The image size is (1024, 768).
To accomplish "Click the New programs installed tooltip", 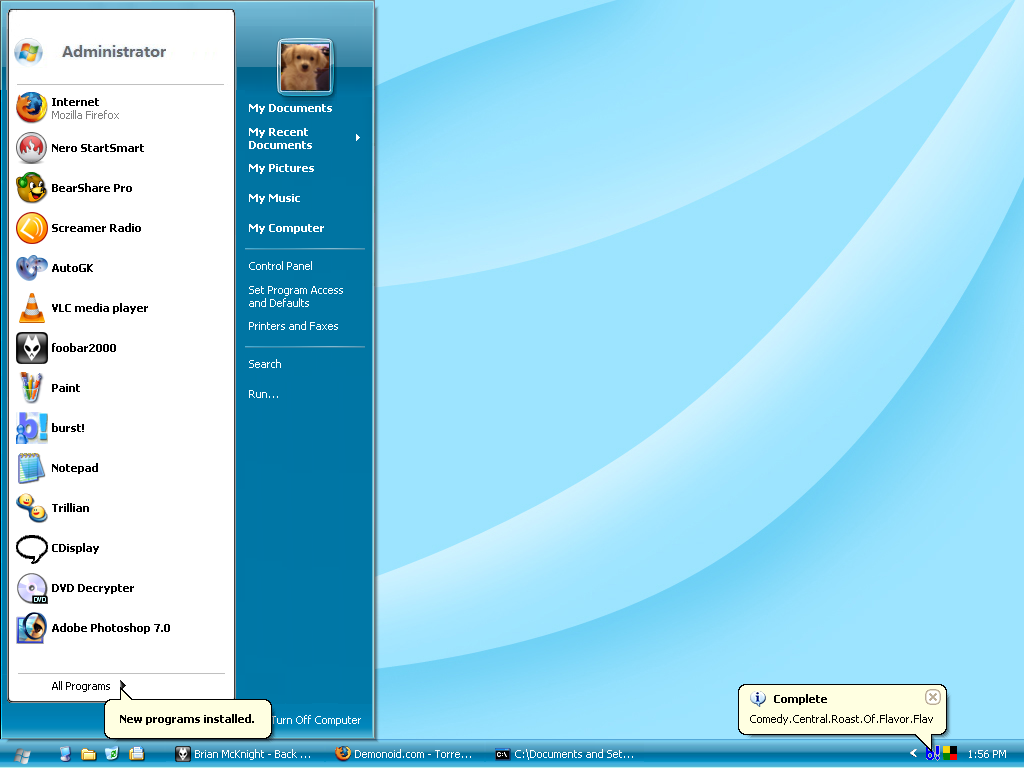I will tap(187, 718).
